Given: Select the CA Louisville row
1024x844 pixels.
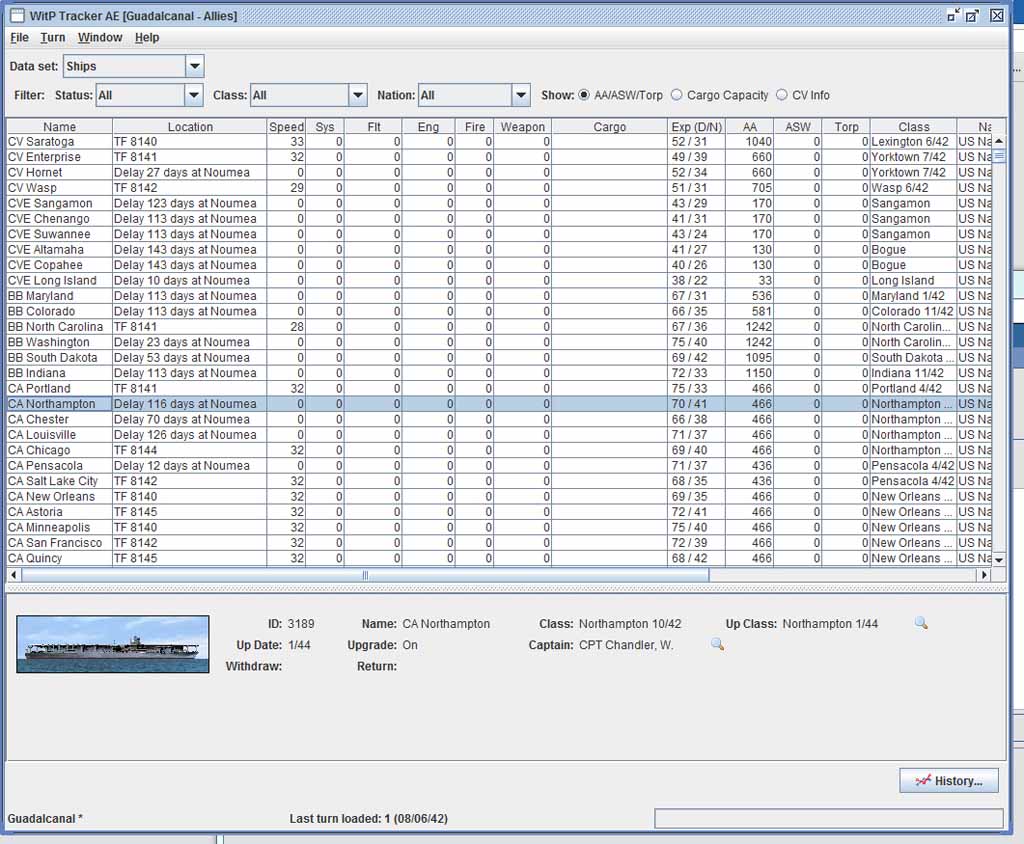Looking at the screenshot, I should (499, 435).
